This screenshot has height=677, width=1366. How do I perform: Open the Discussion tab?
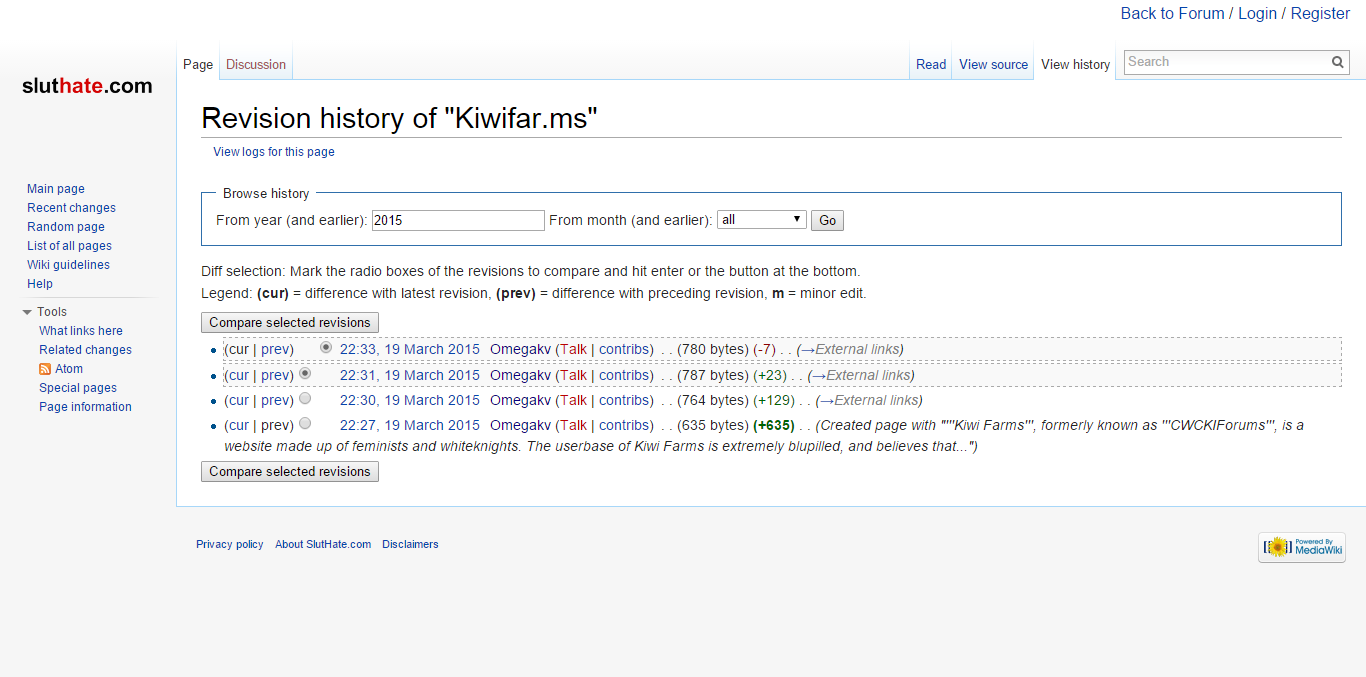[256, 64]
